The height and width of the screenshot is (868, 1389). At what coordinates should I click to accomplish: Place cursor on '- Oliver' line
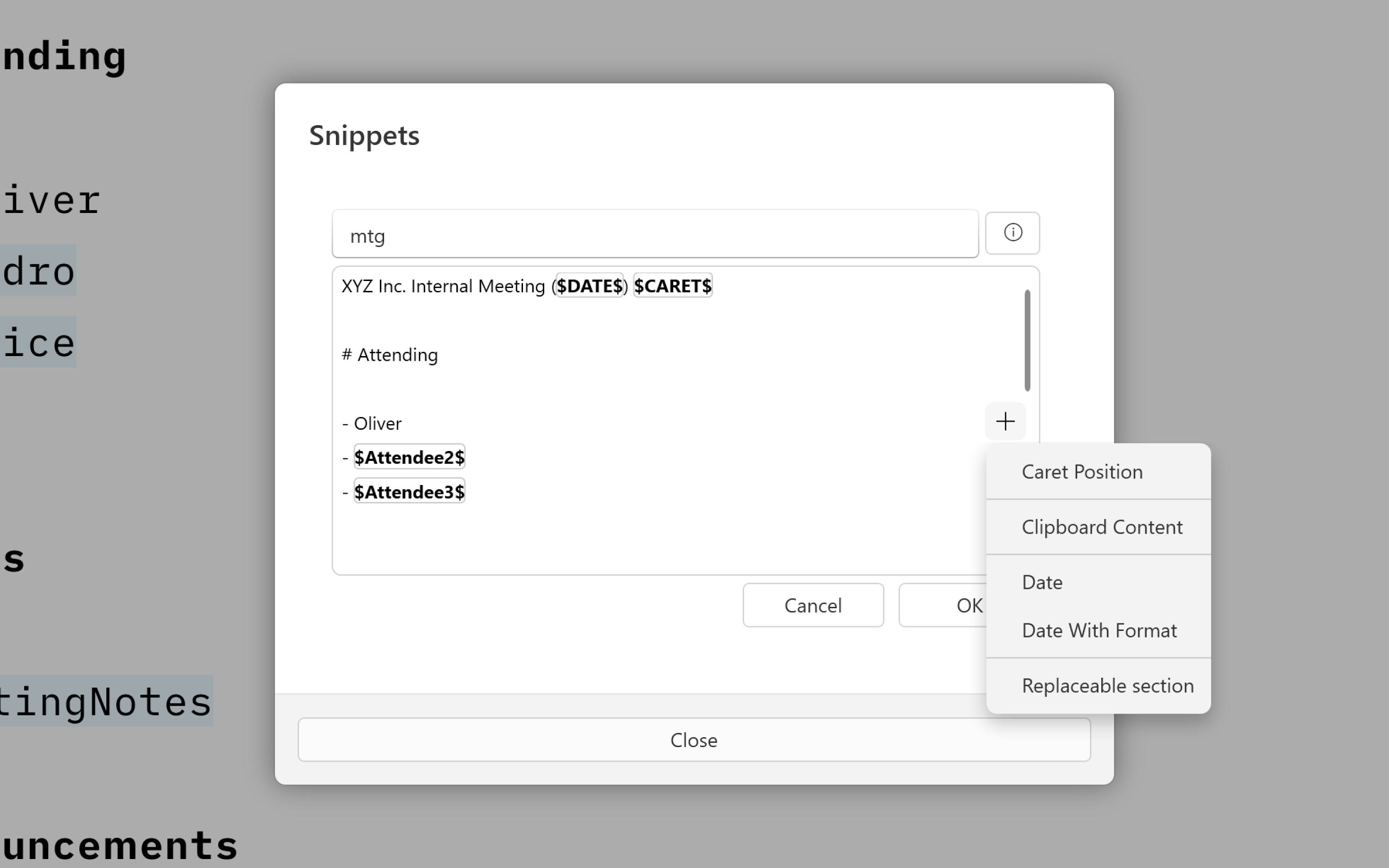point(377,424)
